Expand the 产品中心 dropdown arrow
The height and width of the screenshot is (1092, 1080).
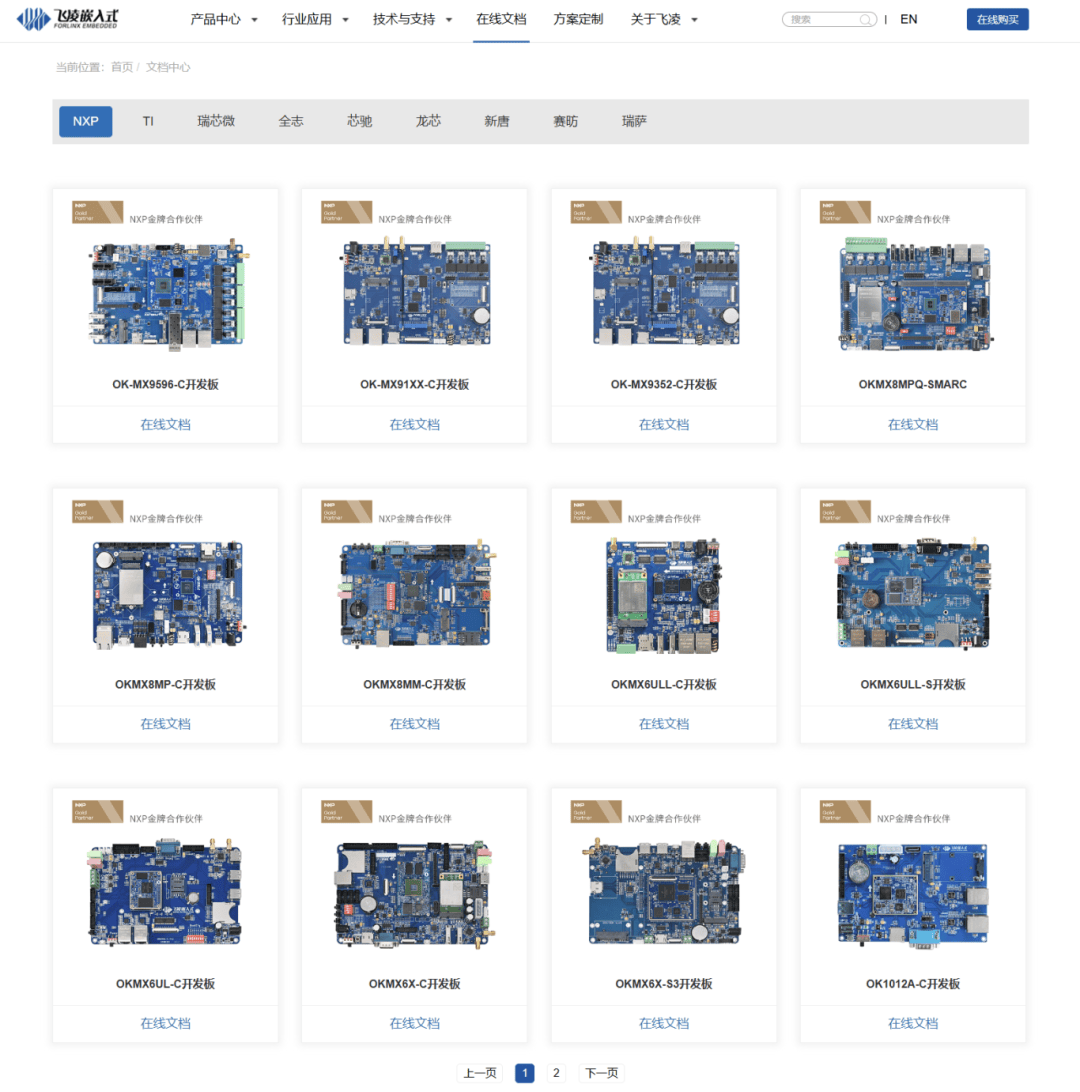point(254,20)
